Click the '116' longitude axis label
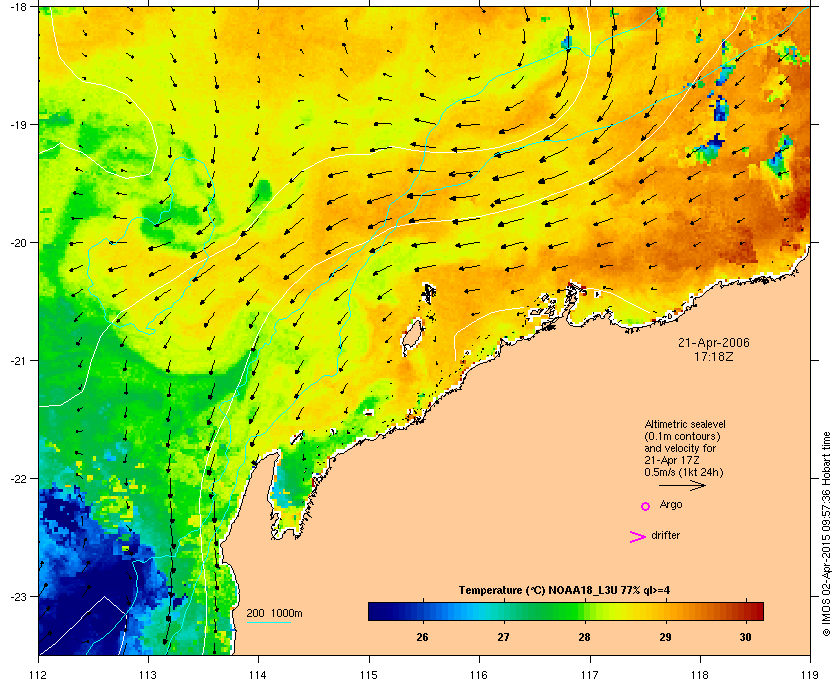 click(479, 675)
